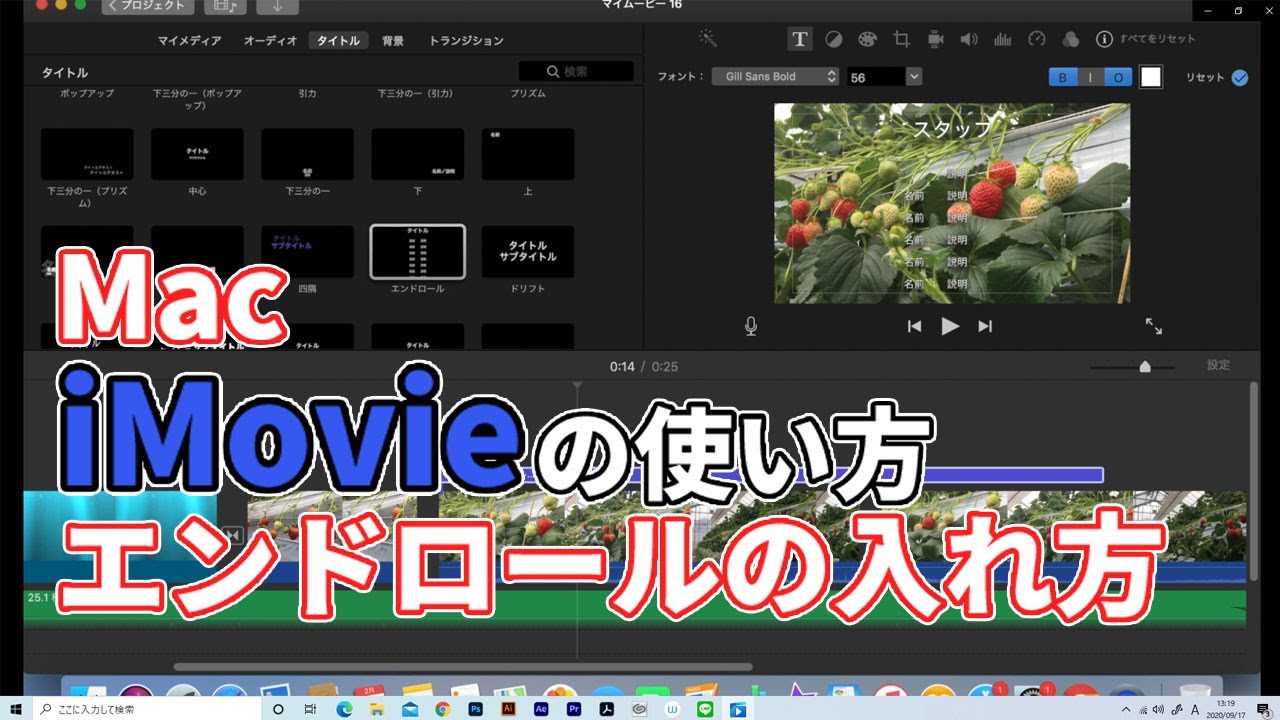Open After Effects from the Windows taskbar
Screen dimensions: 1280x720
coord(541,709)
